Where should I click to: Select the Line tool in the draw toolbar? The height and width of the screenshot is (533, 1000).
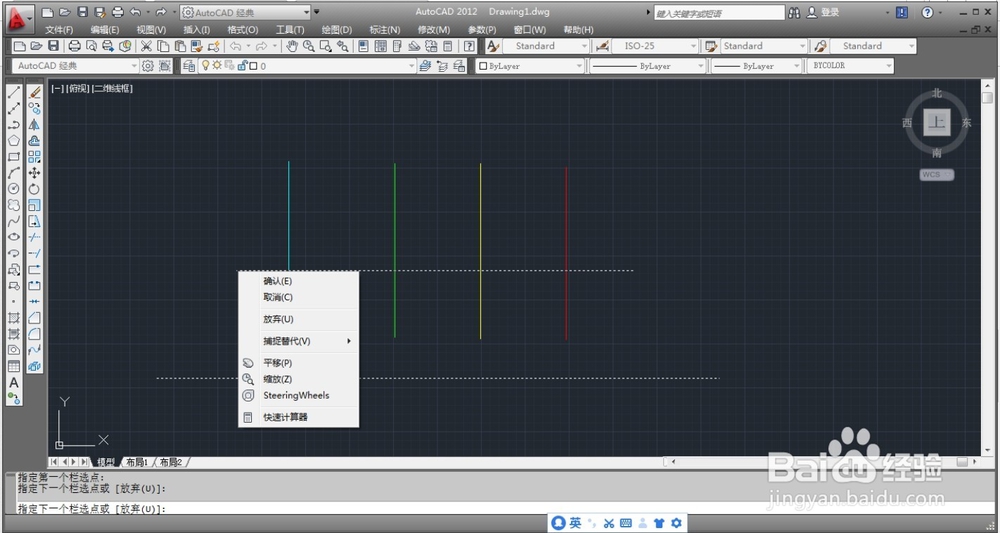[14, 92]
